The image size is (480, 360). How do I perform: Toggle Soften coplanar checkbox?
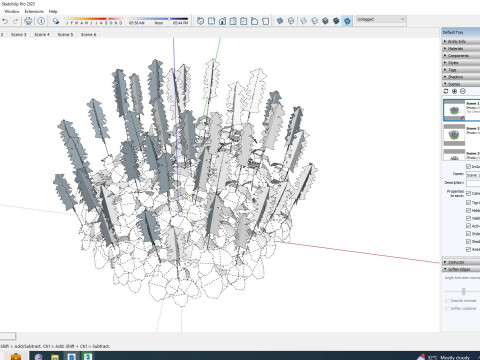(x=447, y=308)
